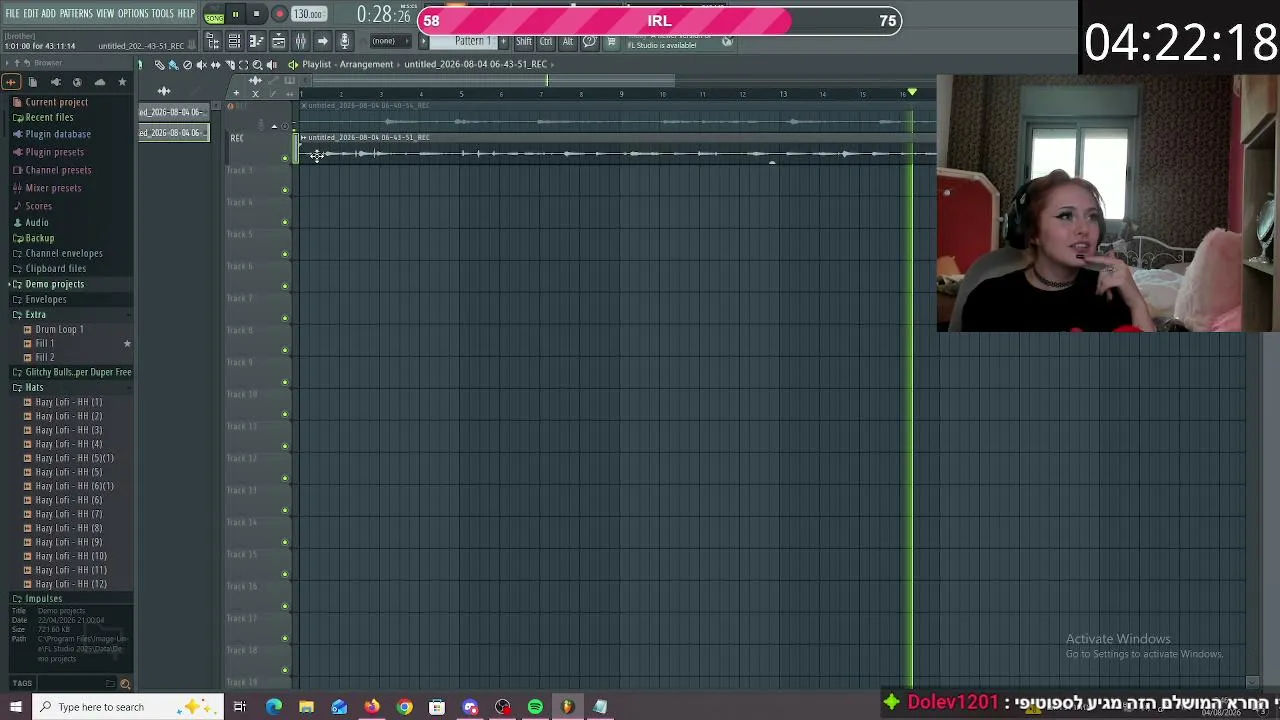Toggle the red record button
Viewport: 1280px width, 720px height.
(x=279, y=14)
